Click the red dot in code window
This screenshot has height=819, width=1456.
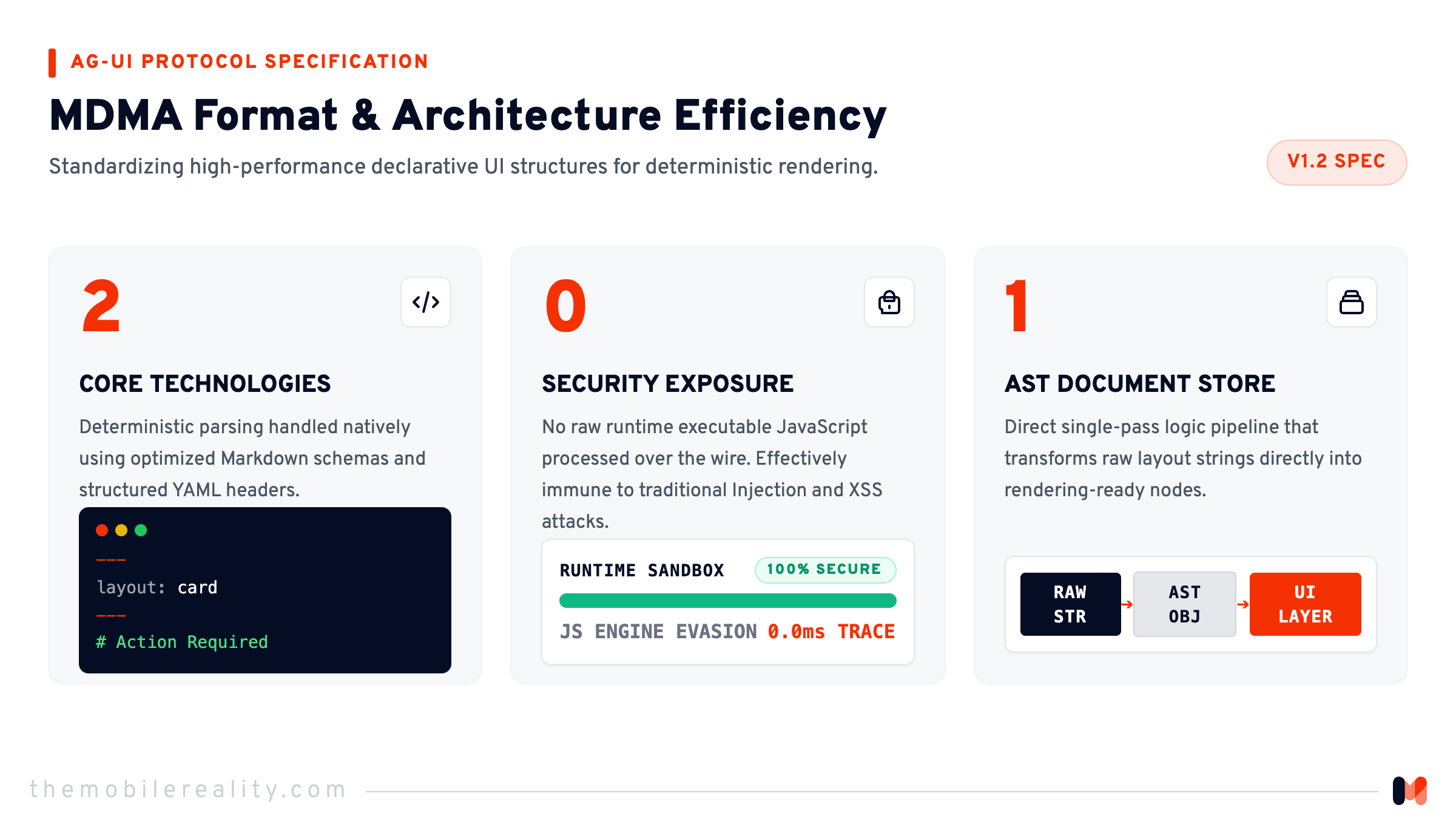tap(102, 530)
